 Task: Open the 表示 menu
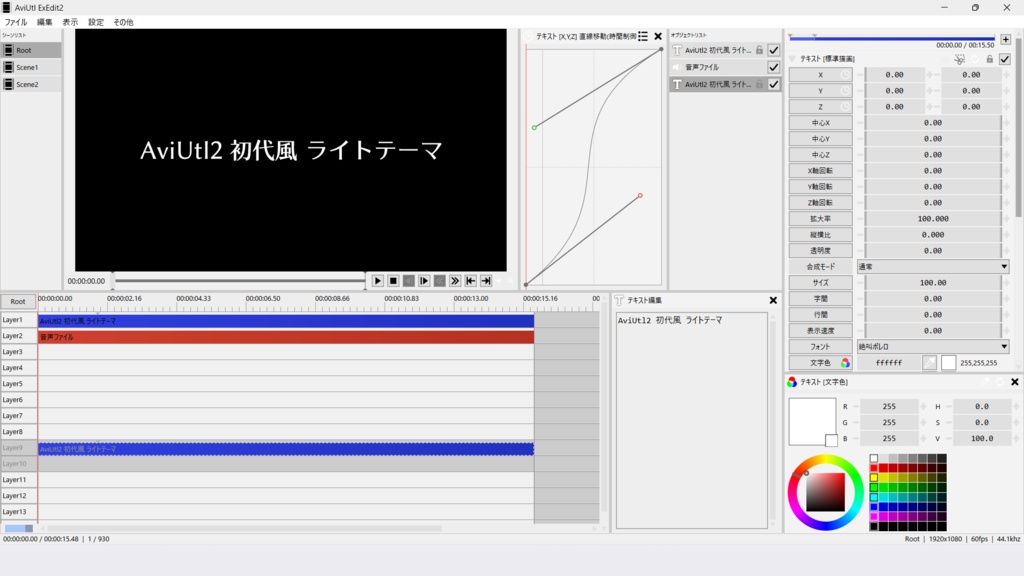click(70, 22)
